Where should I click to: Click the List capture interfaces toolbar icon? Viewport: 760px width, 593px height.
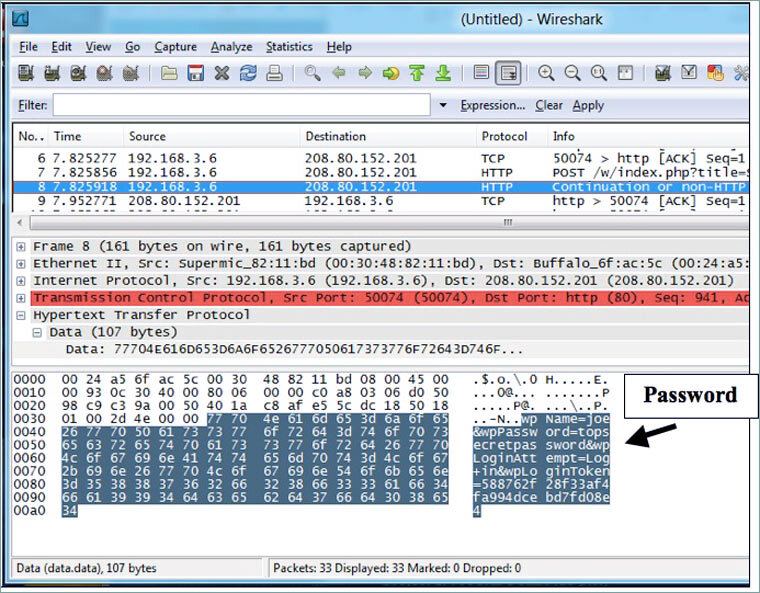click(26, 73)
